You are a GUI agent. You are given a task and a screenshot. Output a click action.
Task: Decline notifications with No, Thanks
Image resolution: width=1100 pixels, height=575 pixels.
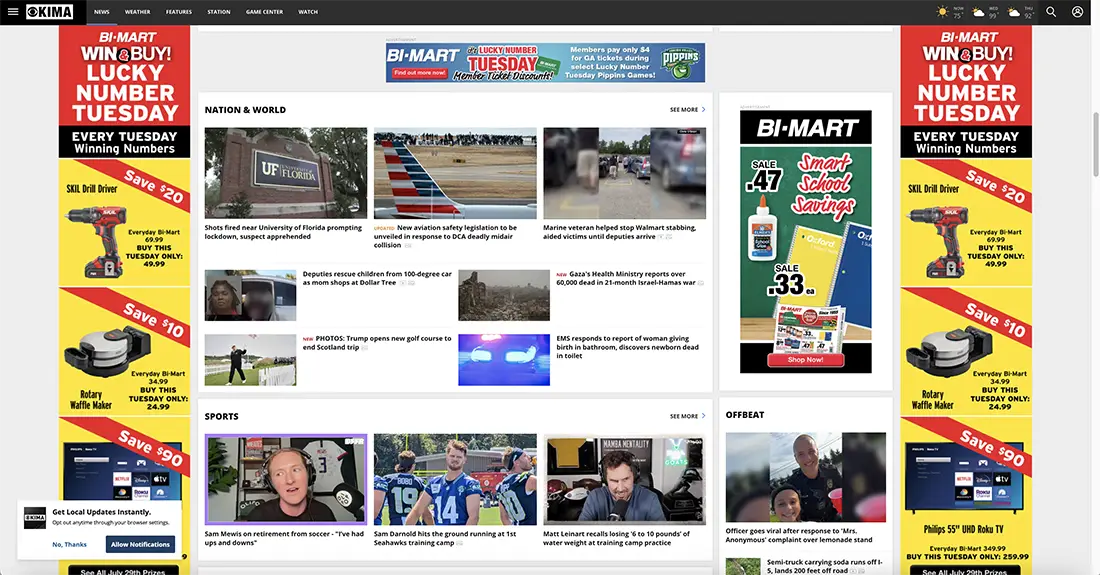pos(69,544)
